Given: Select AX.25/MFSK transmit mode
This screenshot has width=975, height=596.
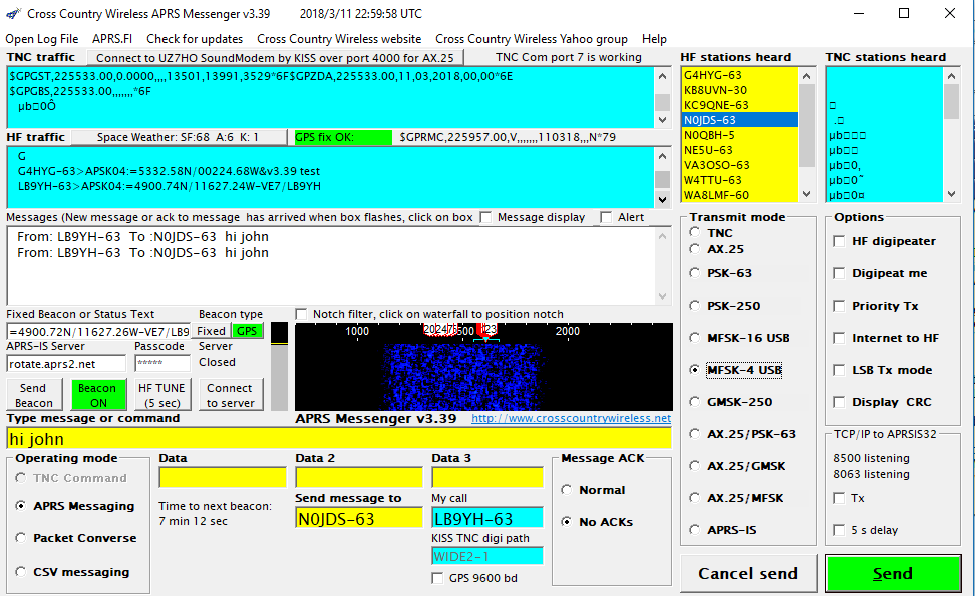Looking at the screenshot, I should [x=695, y=498].
